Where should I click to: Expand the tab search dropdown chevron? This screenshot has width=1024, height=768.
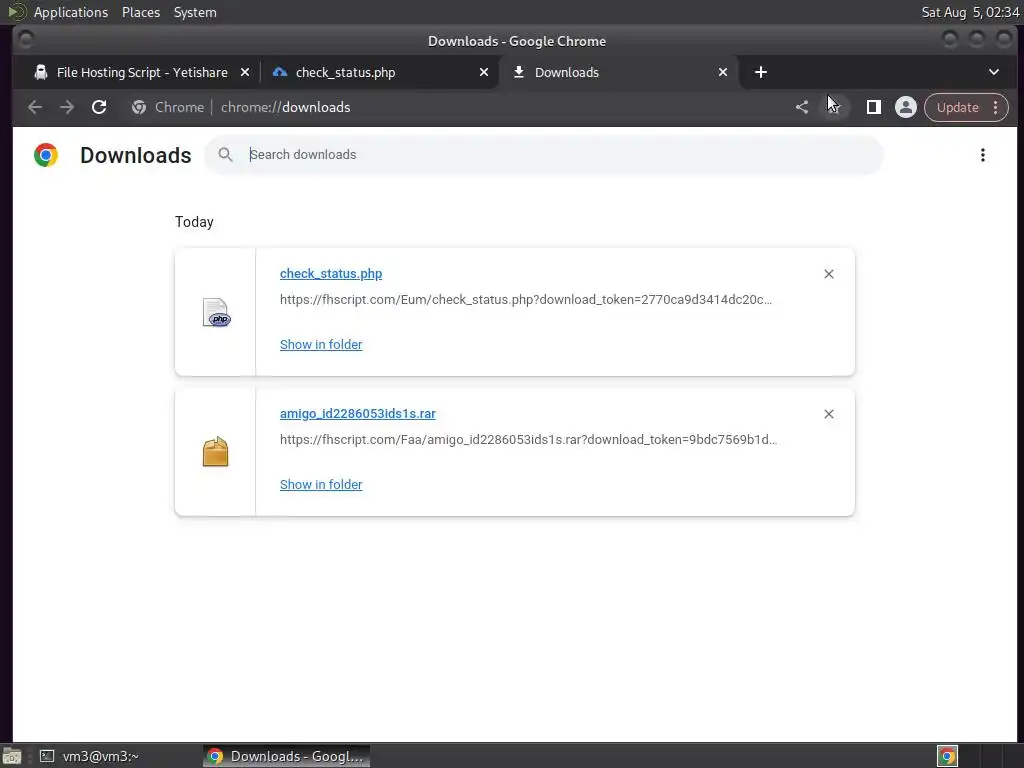[x=993, y=72]
